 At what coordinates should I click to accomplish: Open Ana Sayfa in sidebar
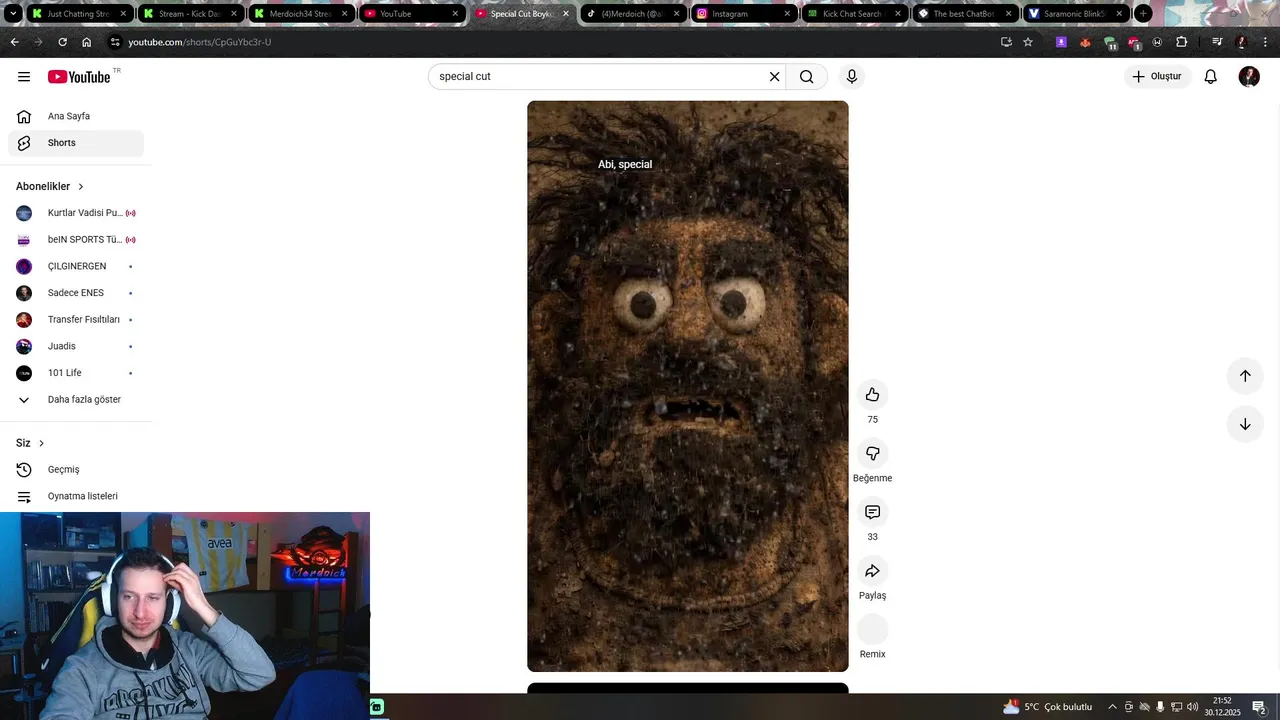(x=76, y=116)
